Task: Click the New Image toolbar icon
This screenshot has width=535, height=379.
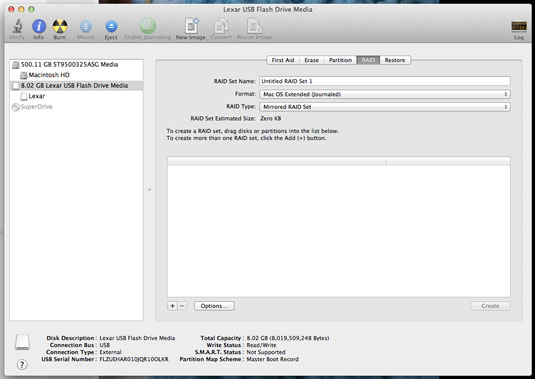Action: coord(191,26)
